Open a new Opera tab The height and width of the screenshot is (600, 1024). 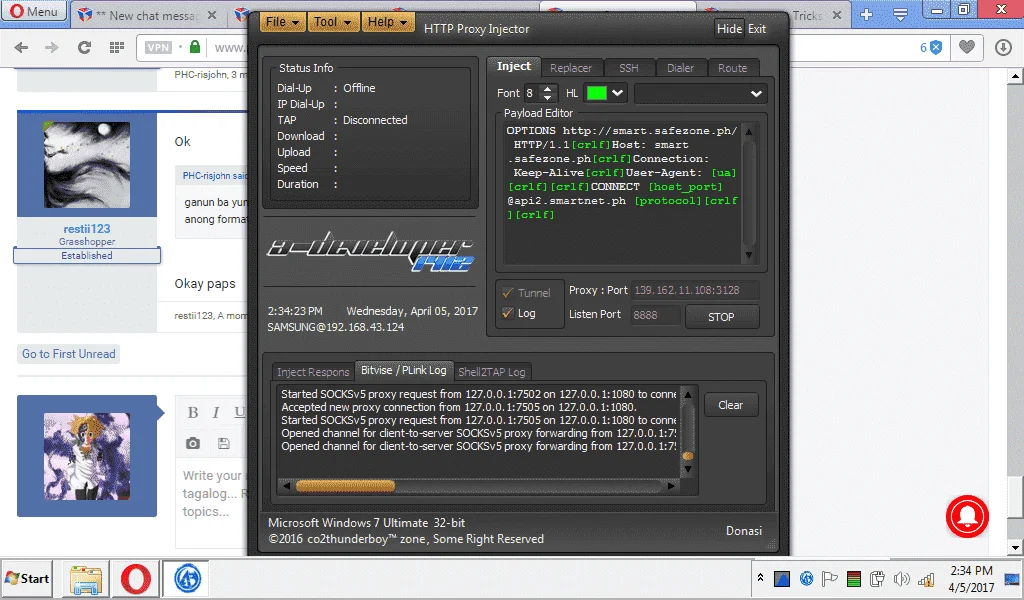(x=867, y=14)
